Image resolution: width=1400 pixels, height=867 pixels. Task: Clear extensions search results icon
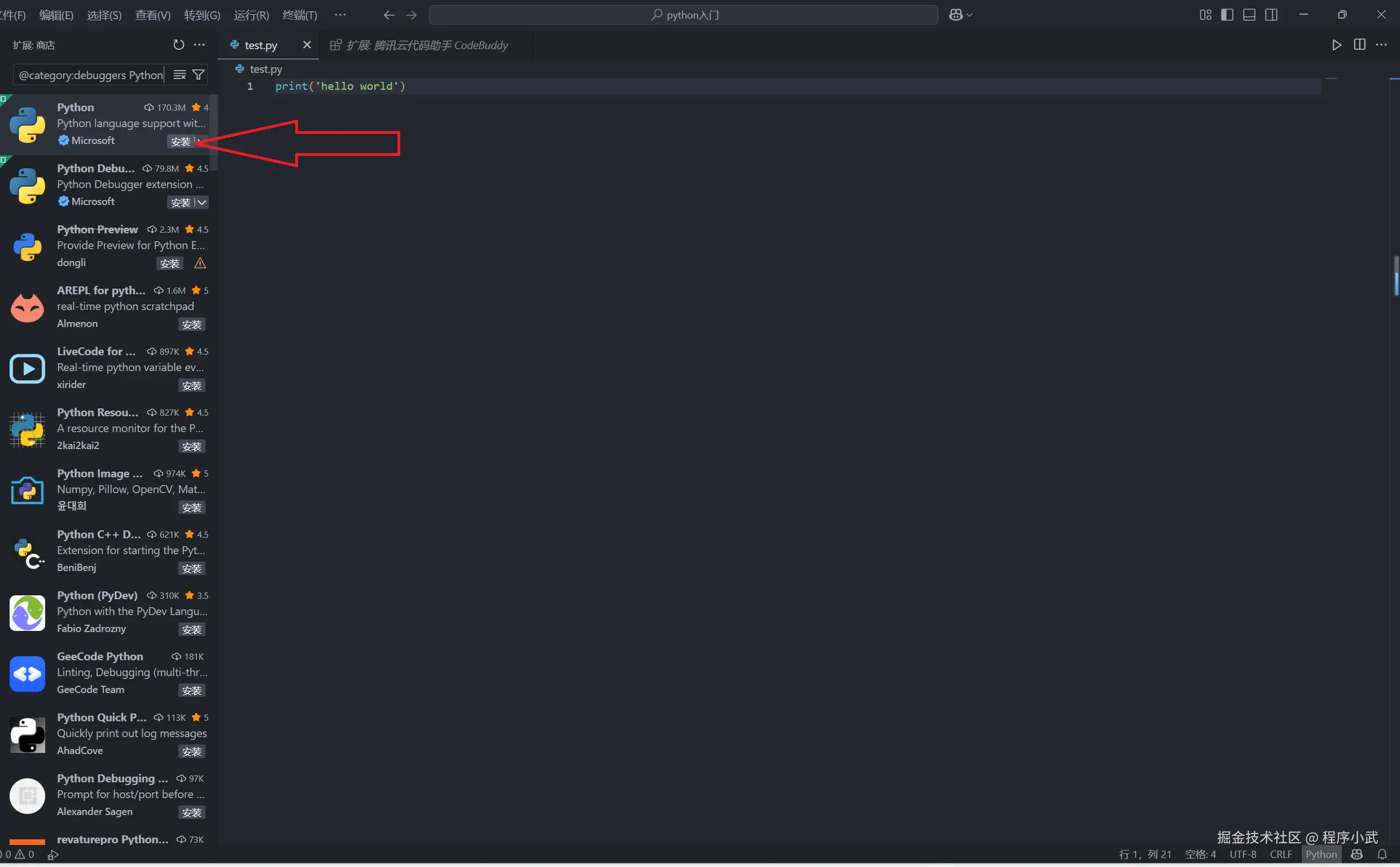180,75
